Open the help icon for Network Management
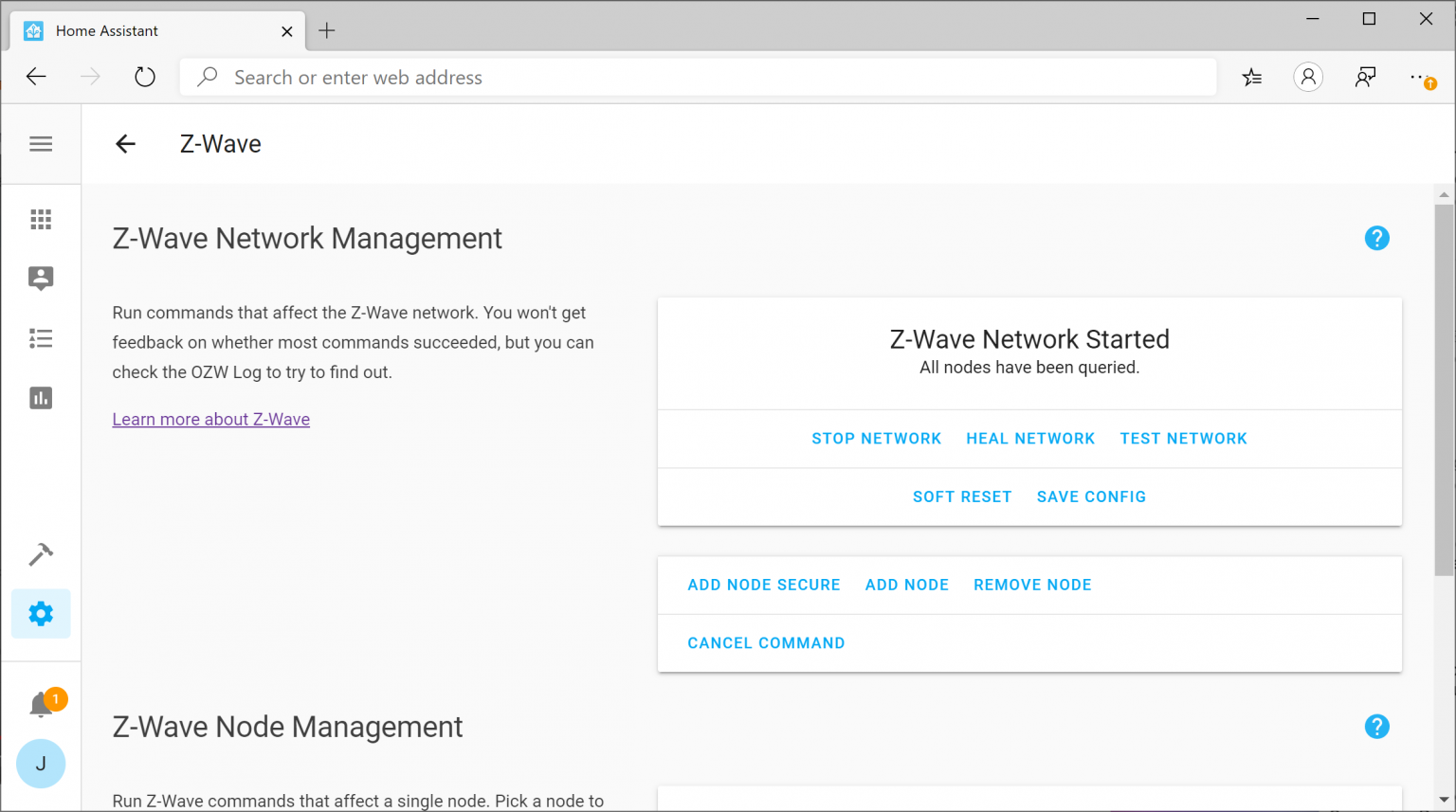Viewport: 1456px width, 812px height. pos(1376,238)
